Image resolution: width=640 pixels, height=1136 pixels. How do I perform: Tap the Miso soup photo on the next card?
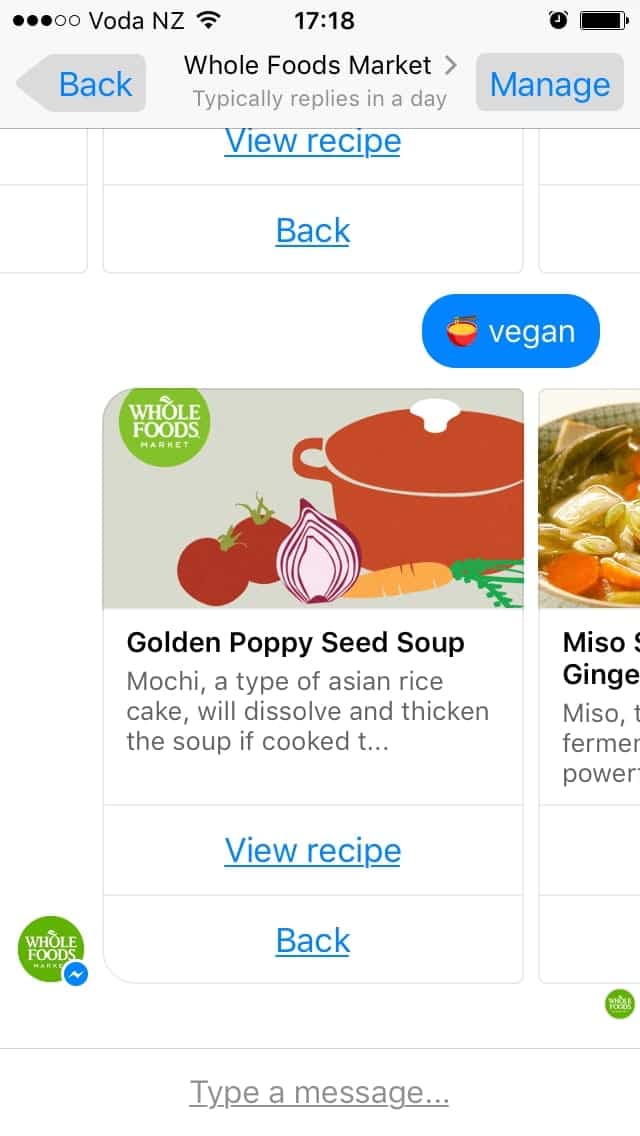point(590,500)
